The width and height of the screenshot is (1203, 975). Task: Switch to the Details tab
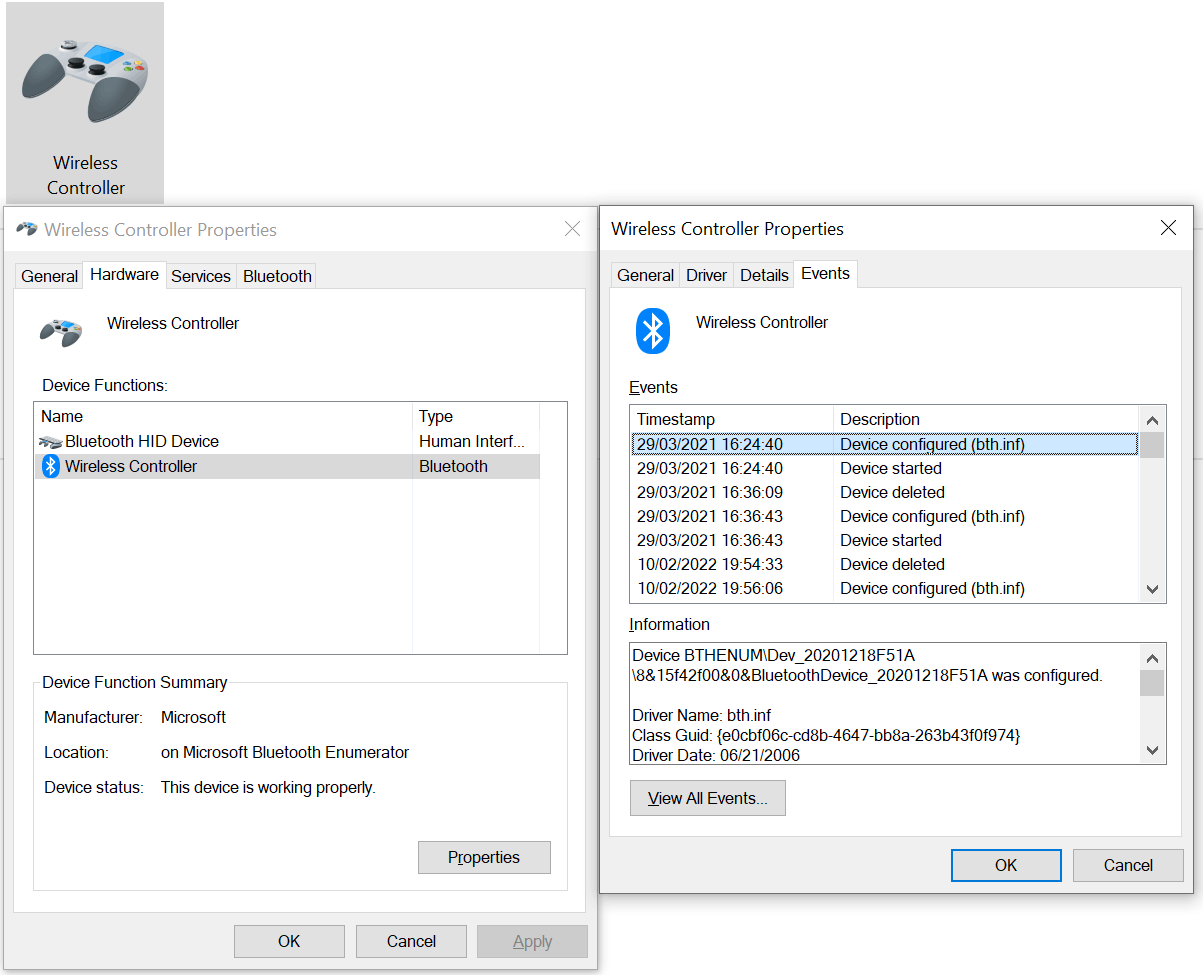pos(763,274)
